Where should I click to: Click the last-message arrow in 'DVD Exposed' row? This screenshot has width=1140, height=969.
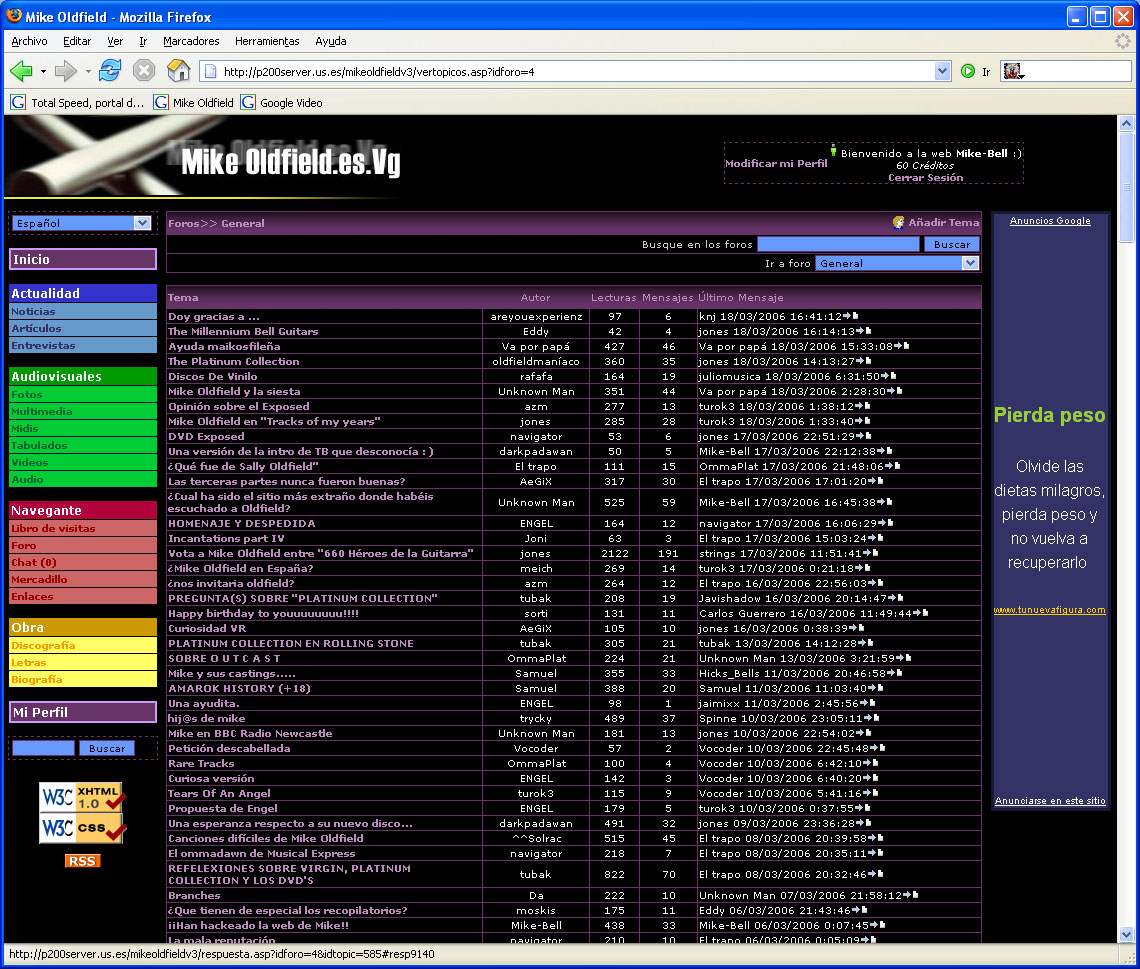tap(864, 436)
